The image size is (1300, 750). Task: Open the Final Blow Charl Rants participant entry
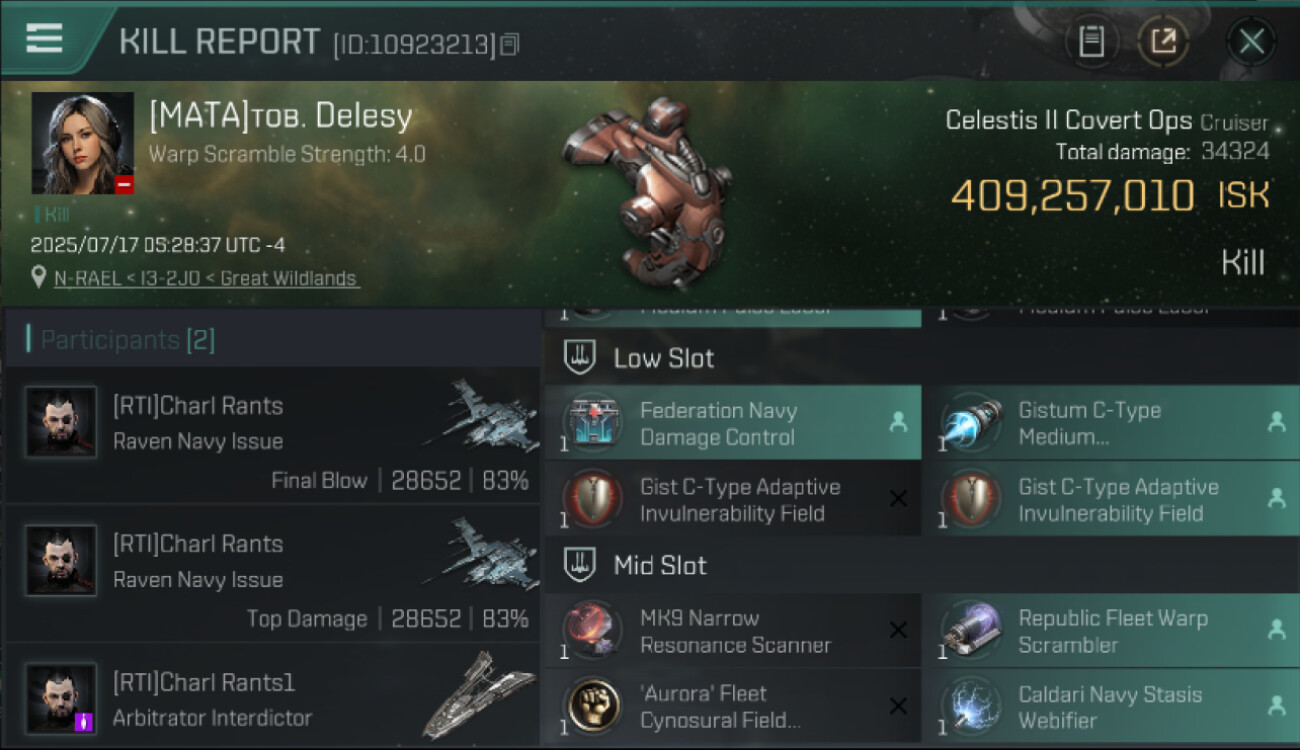[272, 436]
